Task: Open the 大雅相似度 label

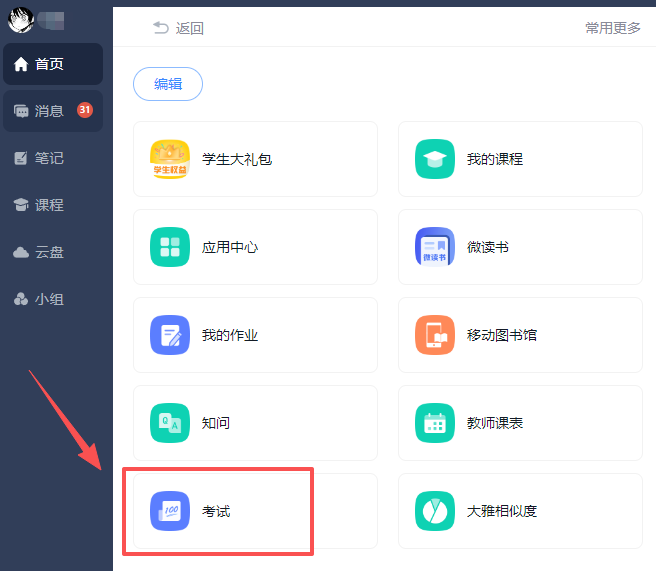Action: point(502,511)
